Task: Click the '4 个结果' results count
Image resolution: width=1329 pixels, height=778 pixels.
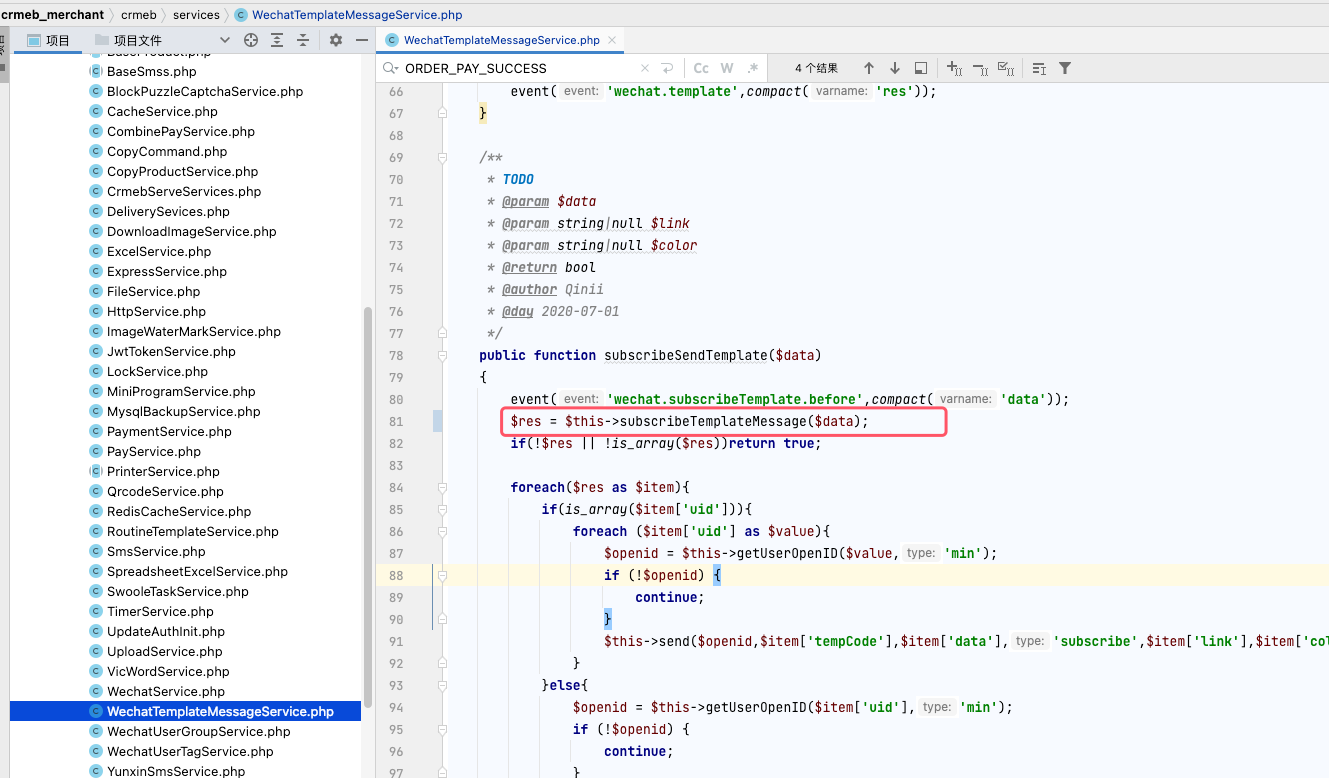Action: 816,68
